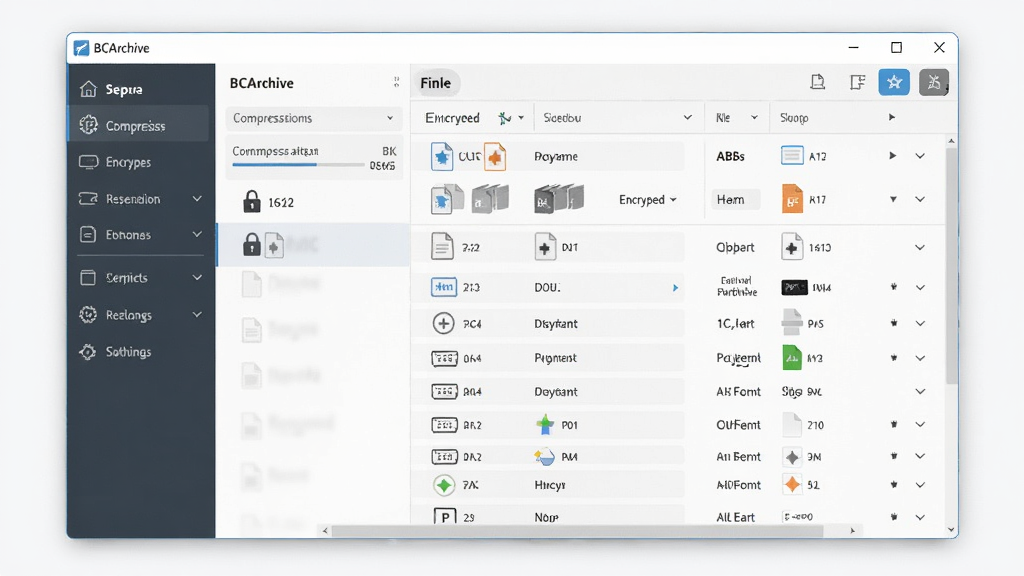
Task: Open the Sepua sidebar item
Action: pos(138,89)
